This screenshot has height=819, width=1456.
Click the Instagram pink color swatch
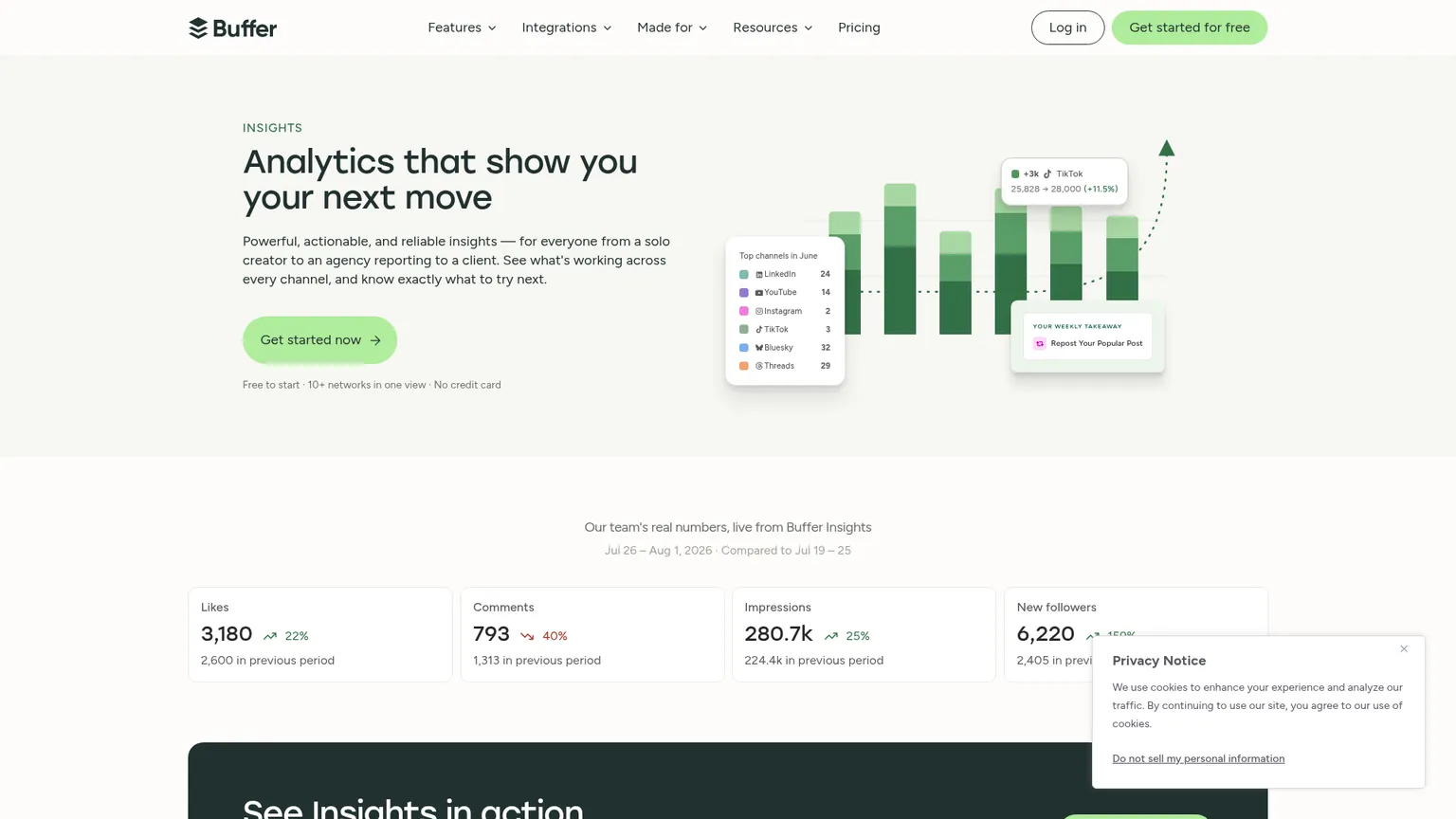coord(744,311)
